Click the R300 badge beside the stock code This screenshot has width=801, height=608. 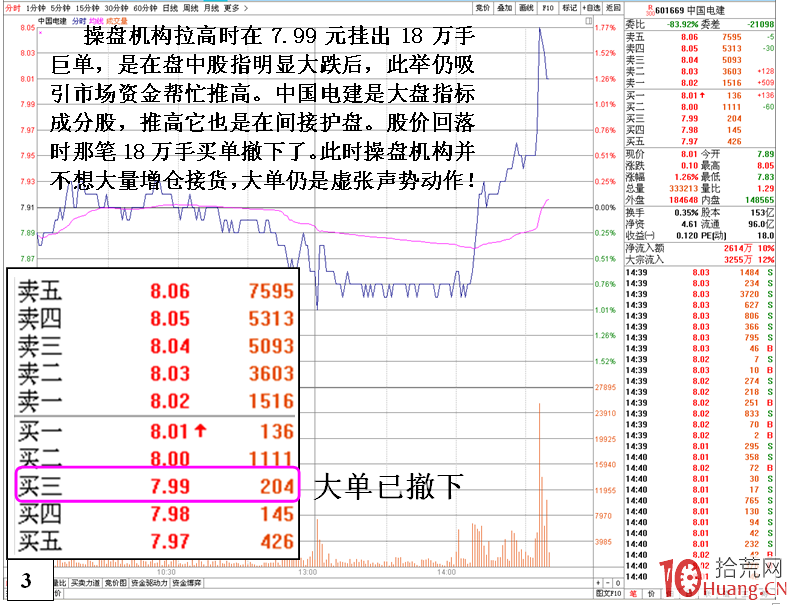click(x=650, y=10)
